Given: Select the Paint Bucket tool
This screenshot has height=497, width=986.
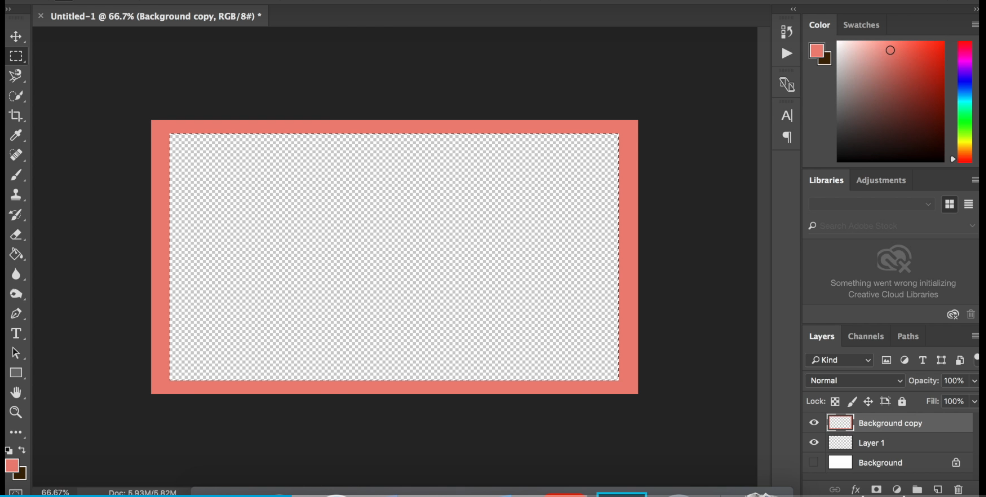Looking at the screenshot, I should [16, 254].
